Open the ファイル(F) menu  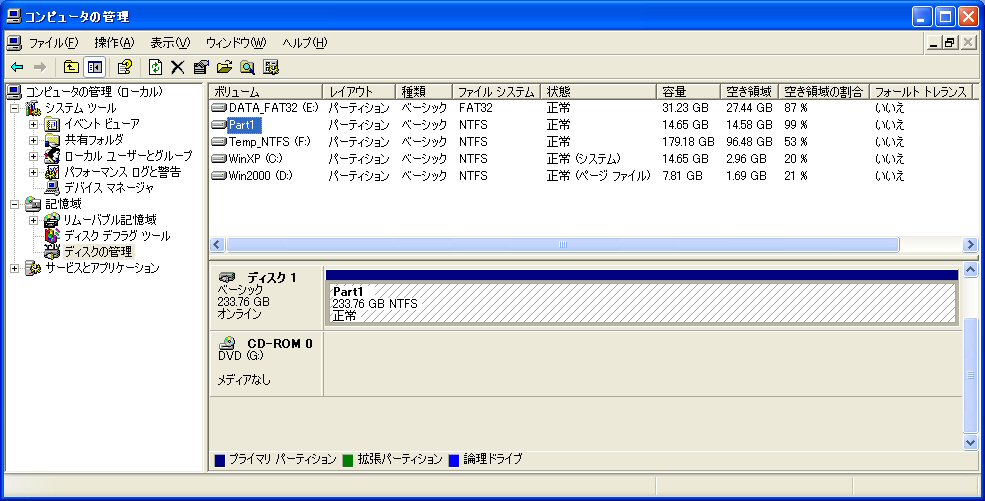click(x=53, y=43)
